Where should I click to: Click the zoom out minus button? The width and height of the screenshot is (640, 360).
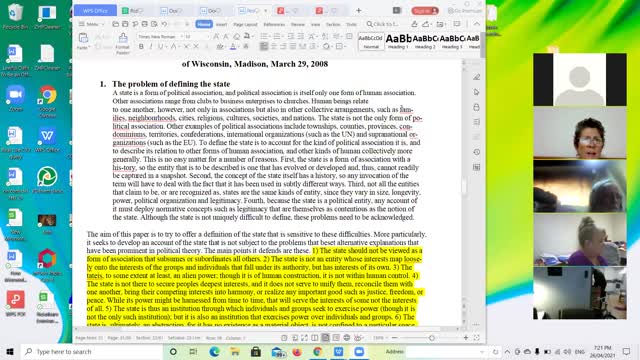(394, 338)
